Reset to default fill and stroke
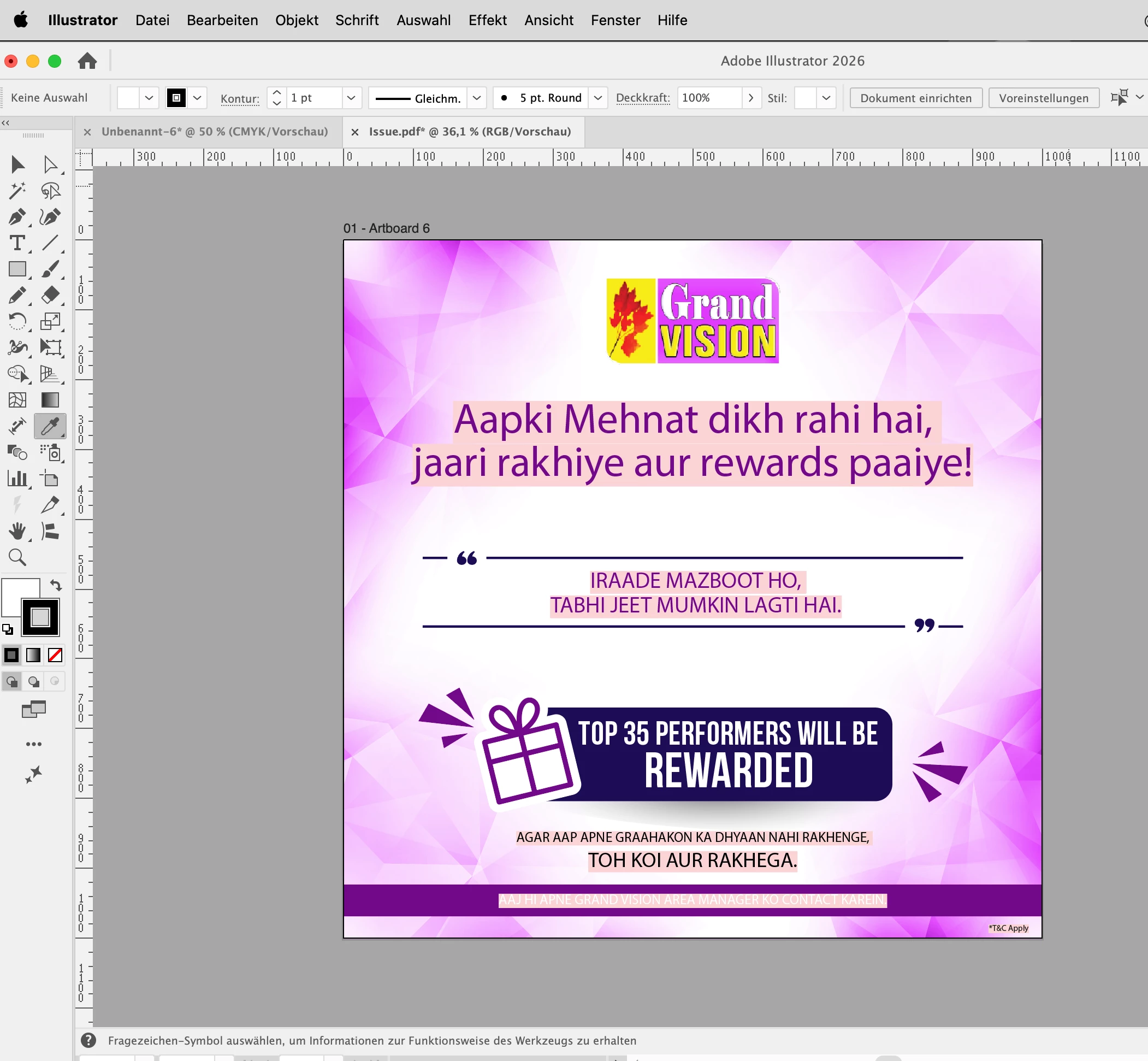 (8, 629)
